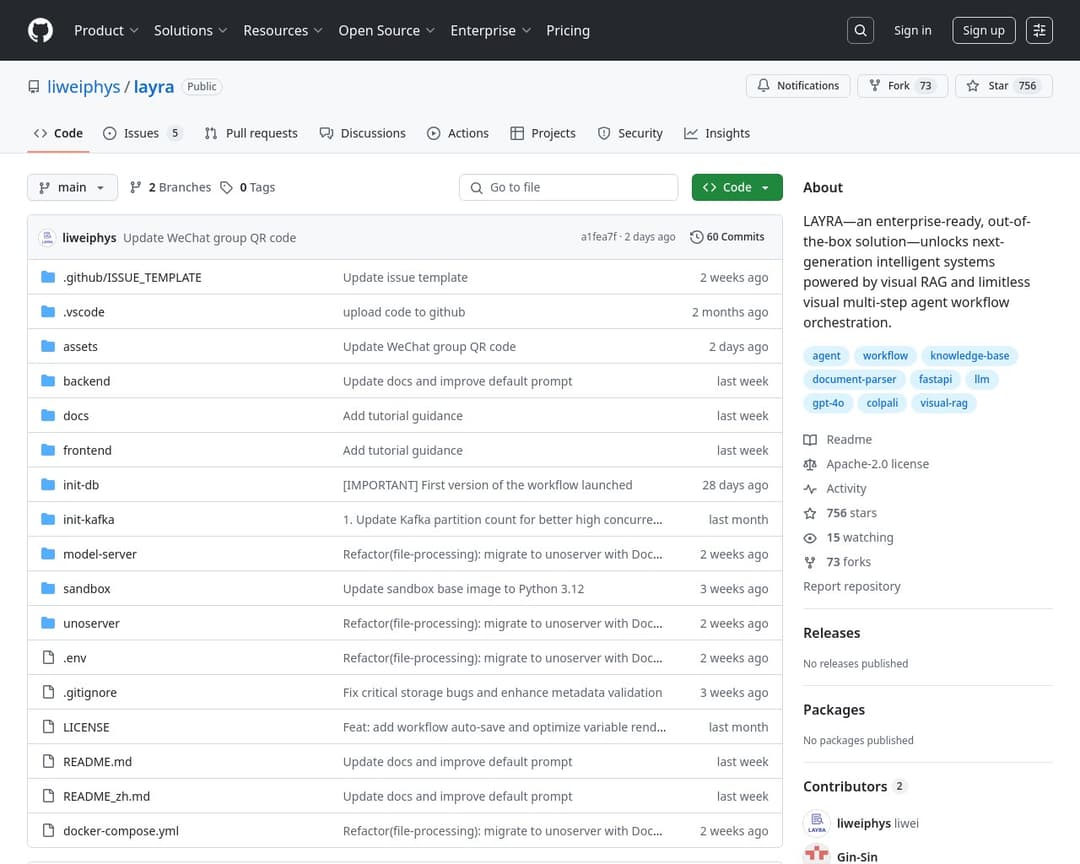Open the Releases section heading link

click(x=831, y=633)
